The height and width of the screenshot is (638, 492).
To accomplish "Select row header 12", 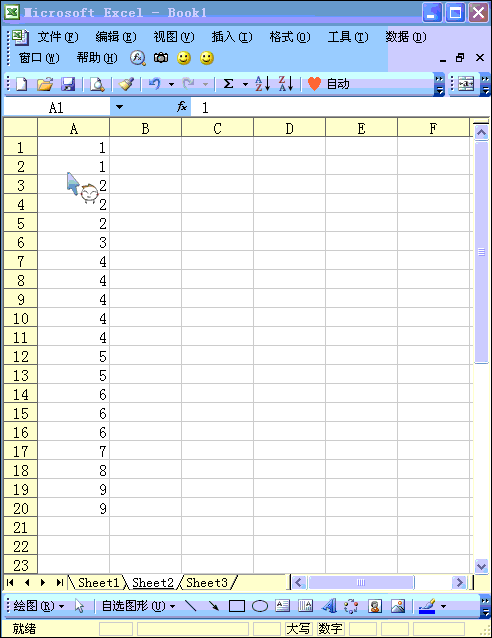I will [x=20, y=356].
